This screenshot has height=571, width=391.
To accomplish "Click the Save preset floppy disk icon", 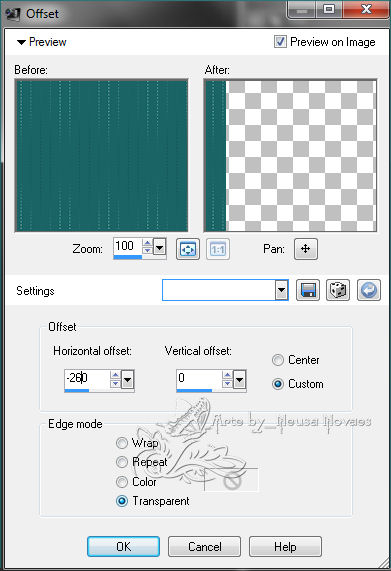I will click(x=308, y=290).
